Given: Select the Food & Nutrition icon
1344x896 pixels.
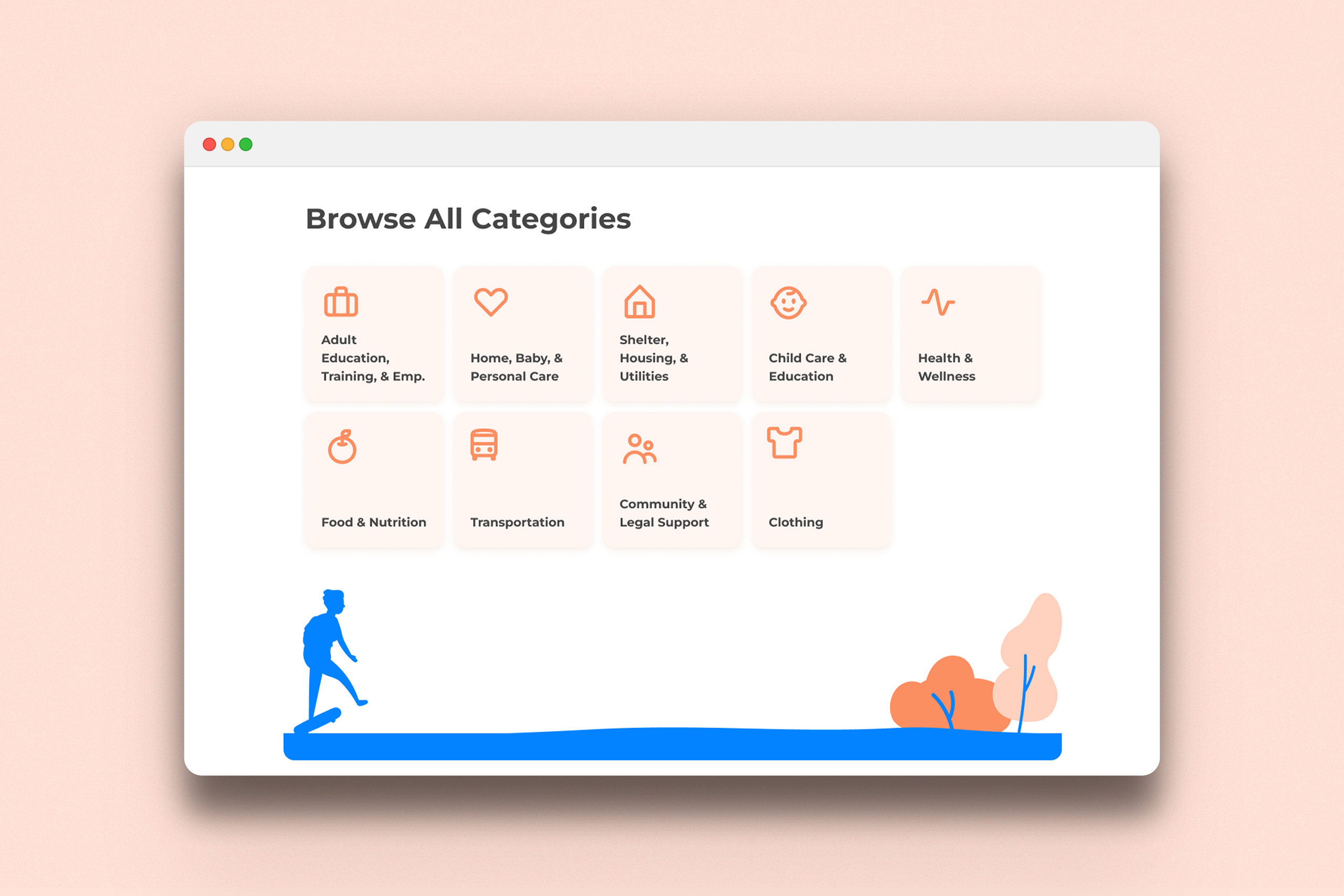Looking at the screenshot, I should coord(343,446).
